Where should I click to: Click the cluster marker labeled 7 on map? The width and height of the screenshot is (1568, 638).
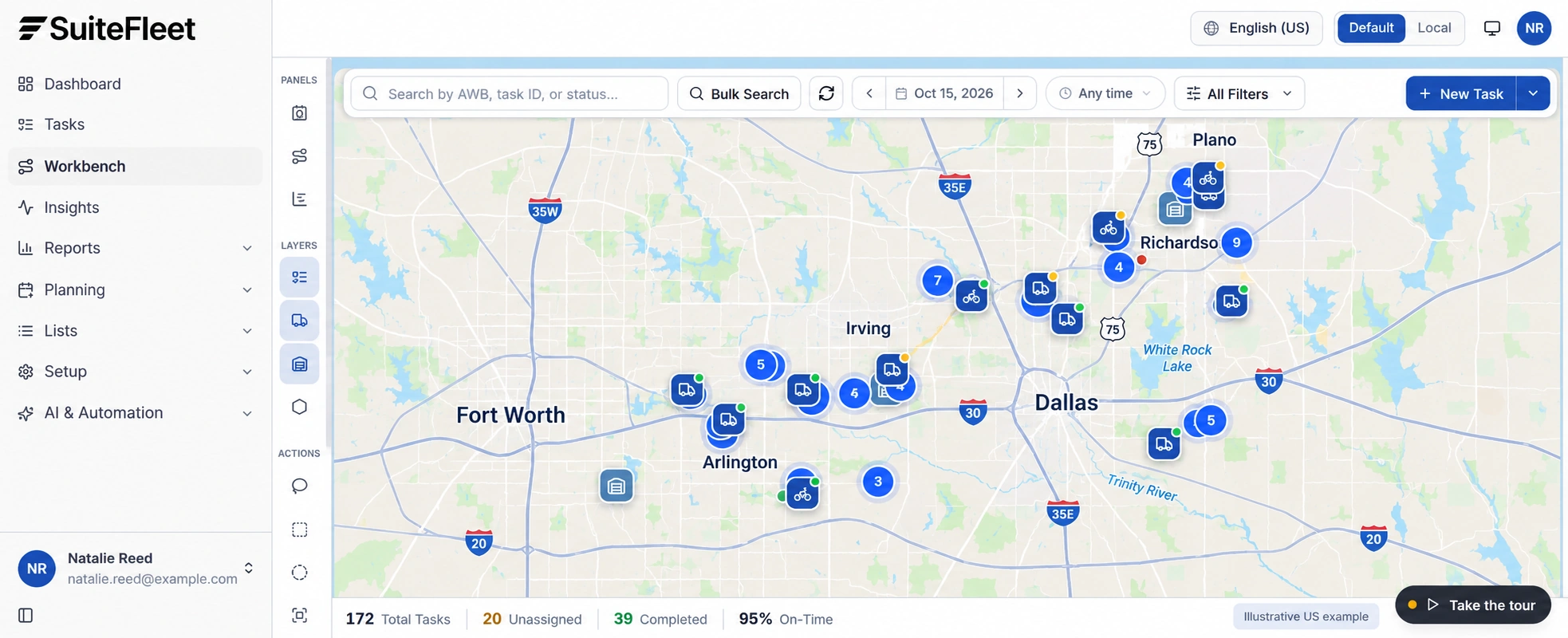tap(937, 280)
